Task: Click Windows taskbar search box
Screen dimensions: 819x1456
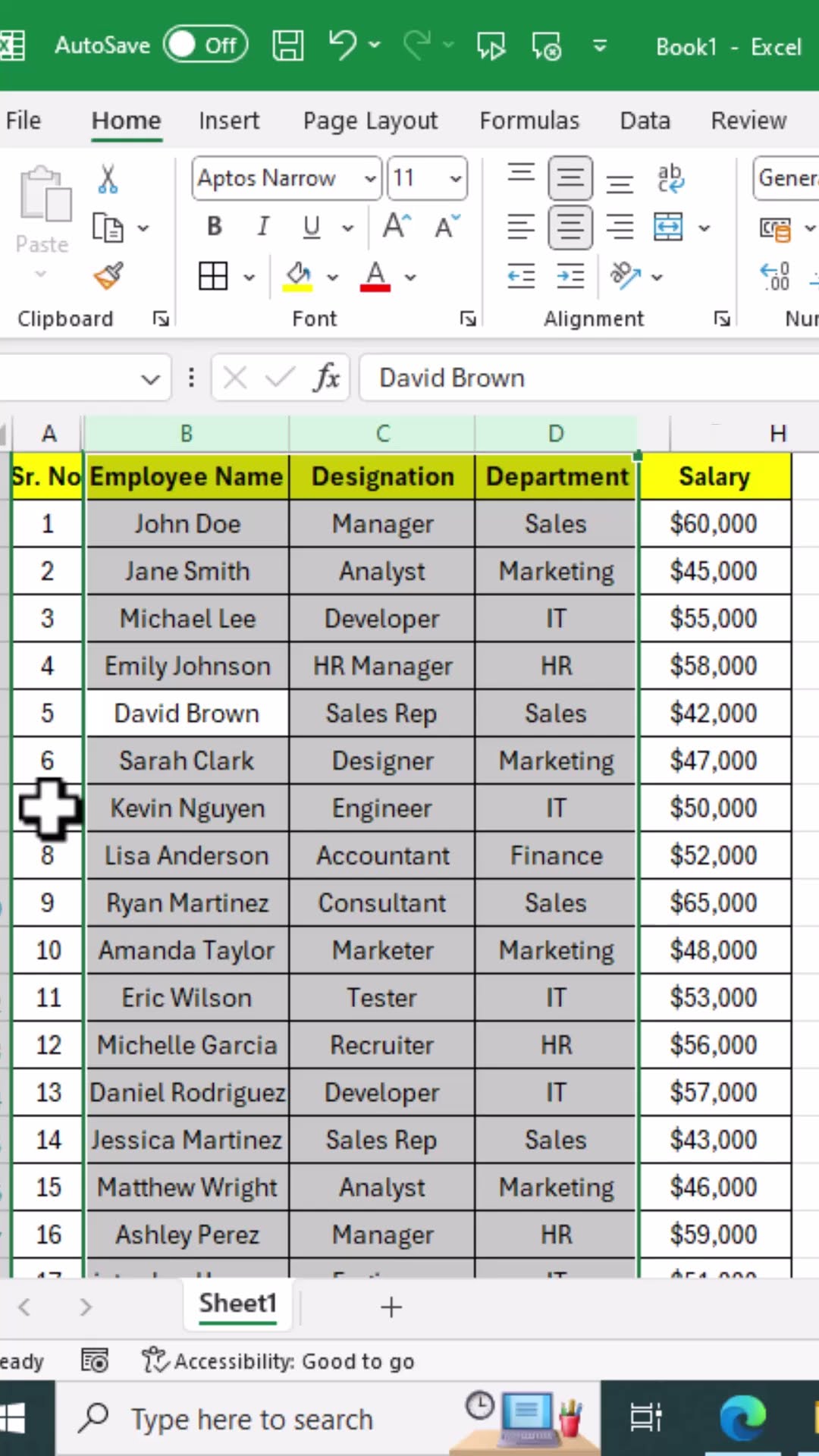Action: pos(328,1419)
